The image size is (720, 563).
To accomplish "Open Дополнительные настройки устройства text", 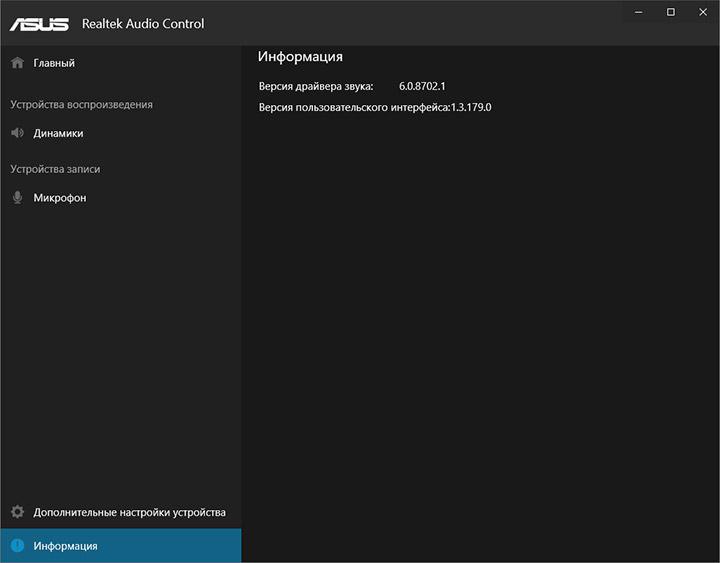I will [x=129, y=512].
